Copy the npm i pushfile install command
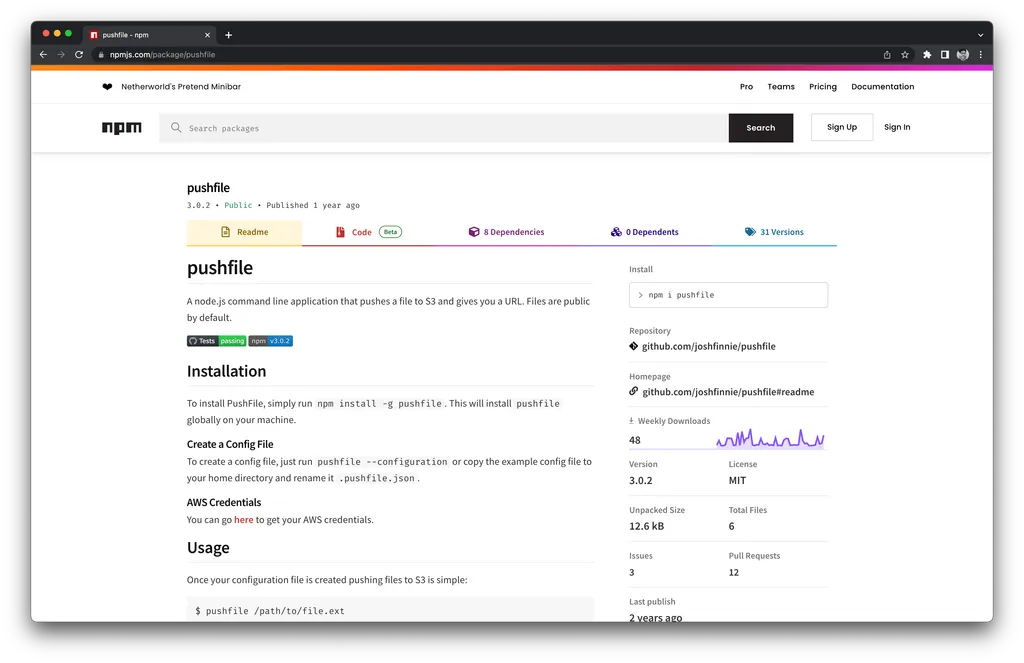Viewport: 1024px width, 663px height. (728, 295)
